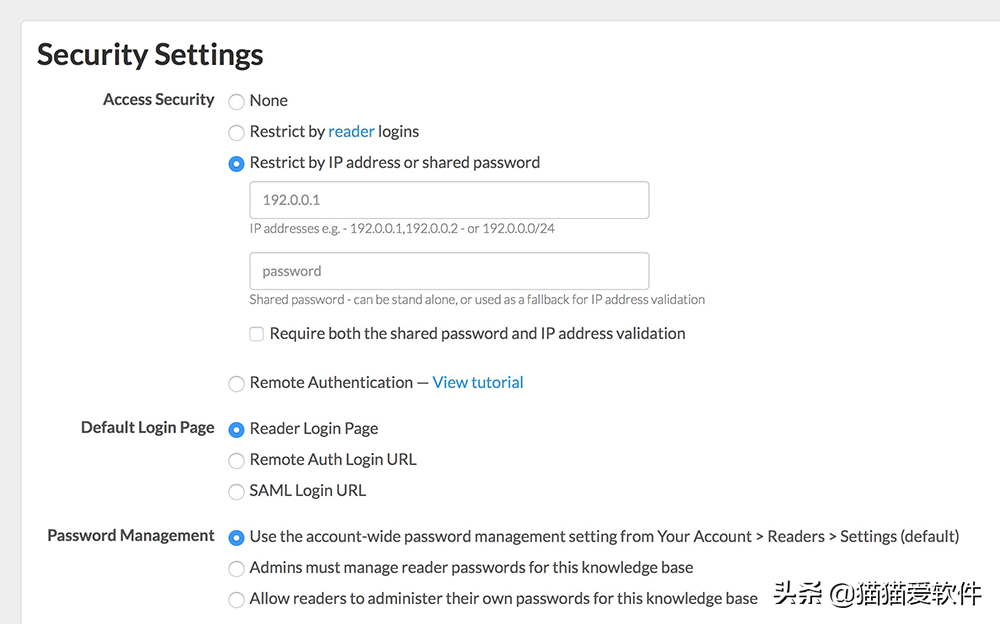This screenshot has width=1000, height=624.
Task: Choose Reader Login Page as default
Action: [237, 429]
